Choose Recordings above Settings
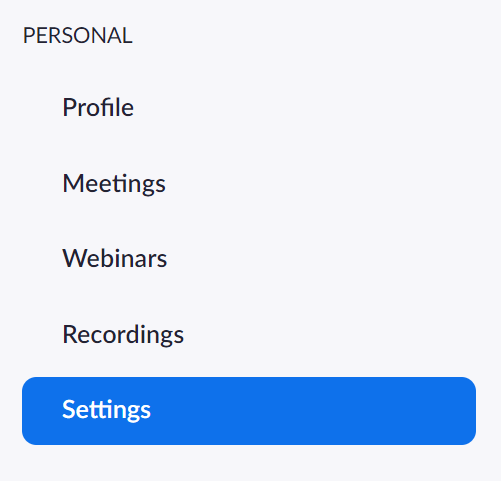The height and width of the screenshot is (481, 501). coord(249,335)
